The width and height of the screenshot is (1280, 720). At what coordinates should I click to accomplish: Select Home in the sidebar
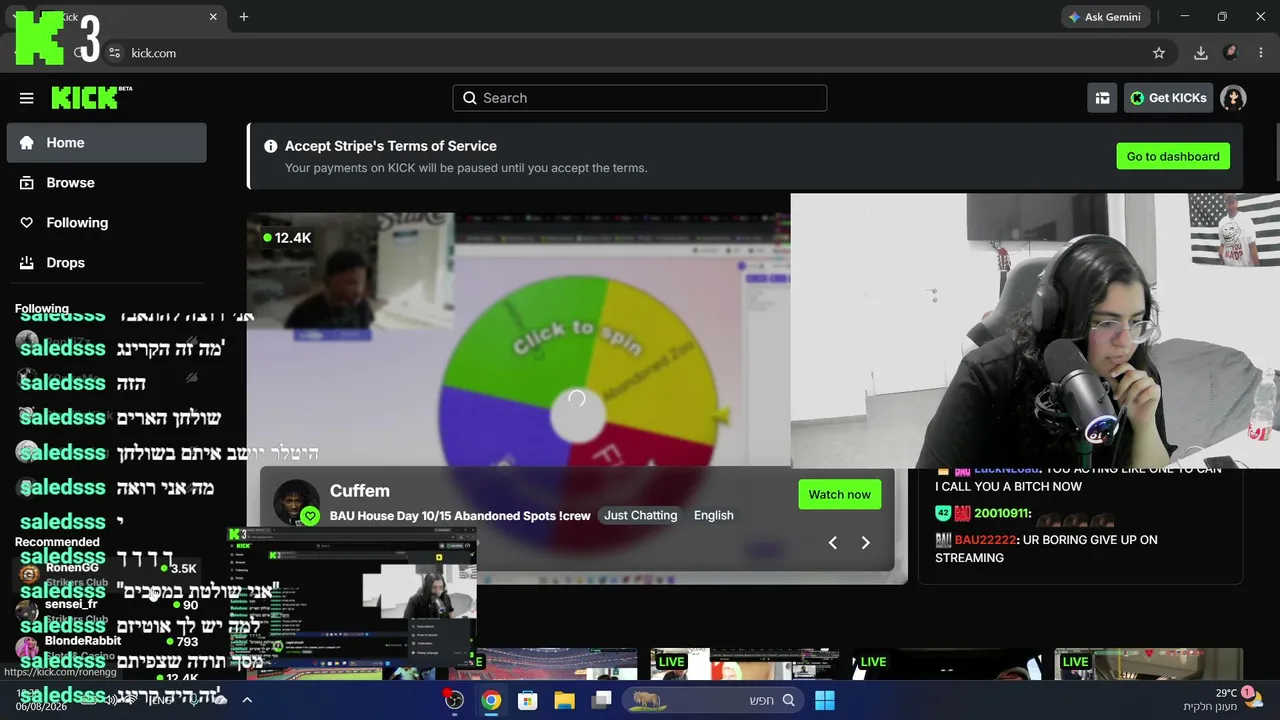tap(107, 143)
